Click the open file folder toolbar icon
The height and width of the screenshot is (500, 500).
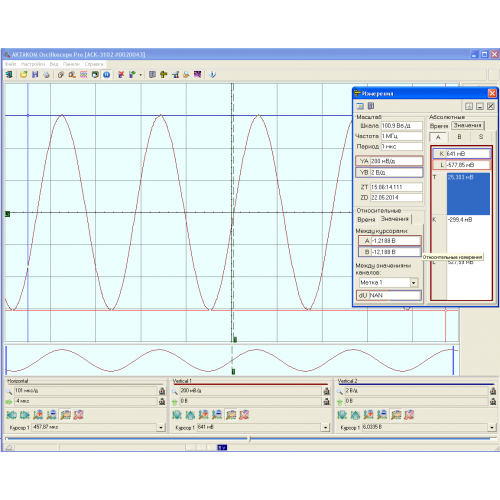[x=23, y=74]
